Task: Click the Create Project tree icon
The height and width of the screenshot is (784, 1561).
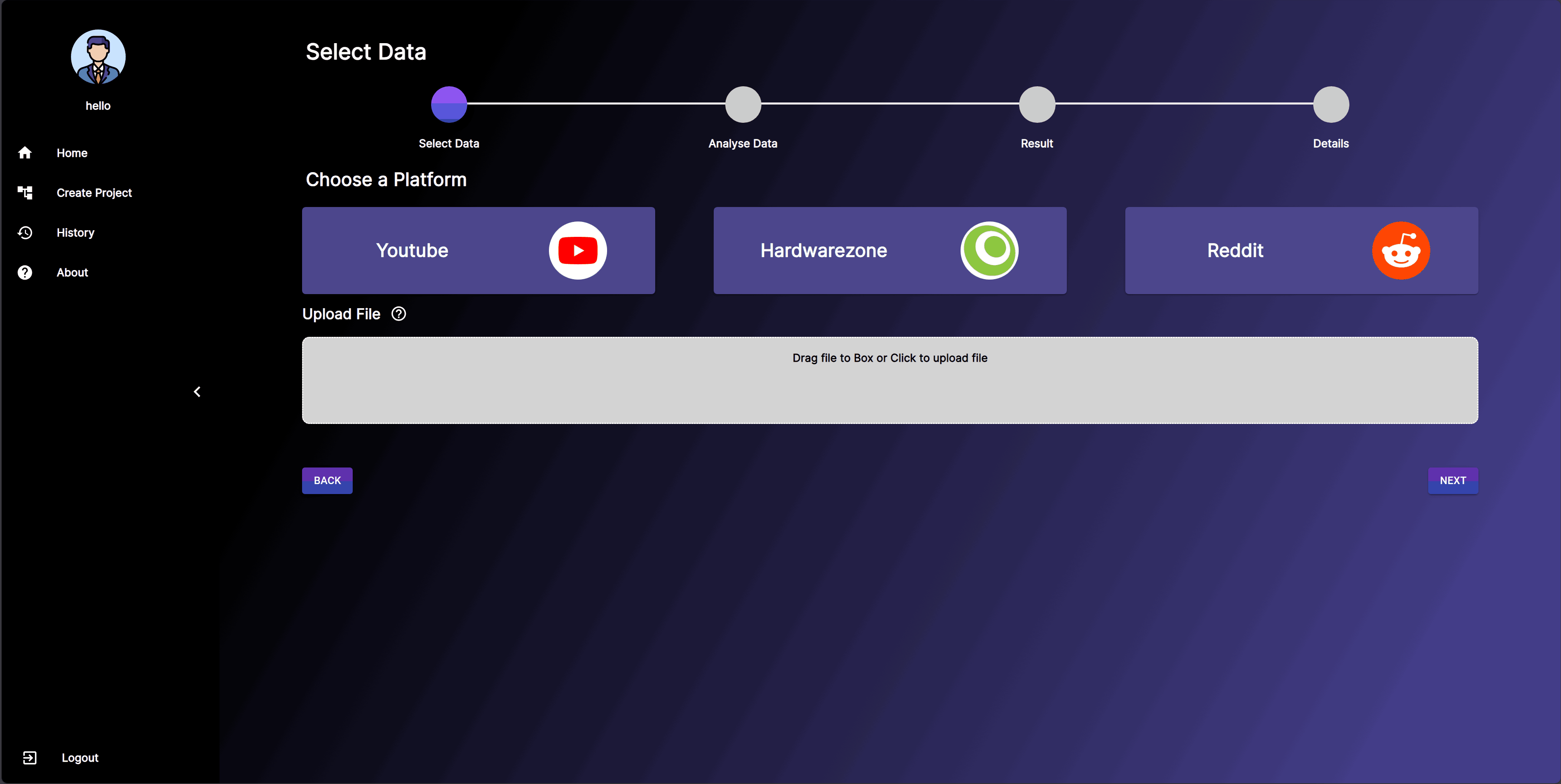Action: tap(25, 192)
